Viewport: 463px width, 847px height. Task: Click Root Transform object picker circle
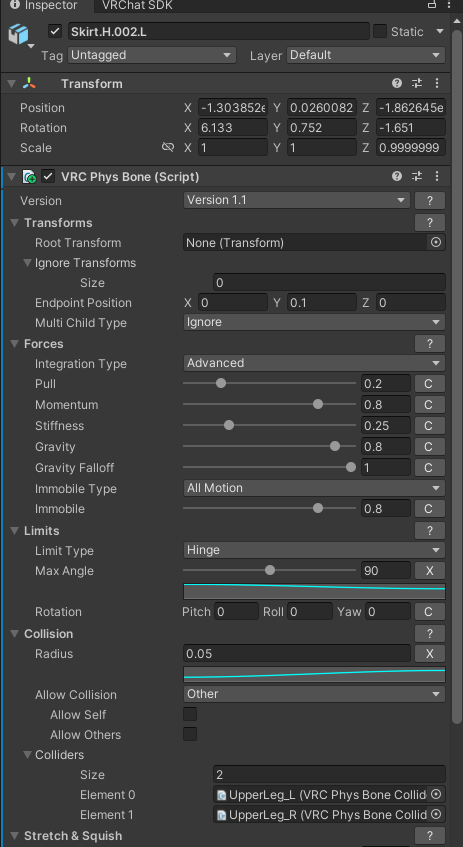[436, 243]
